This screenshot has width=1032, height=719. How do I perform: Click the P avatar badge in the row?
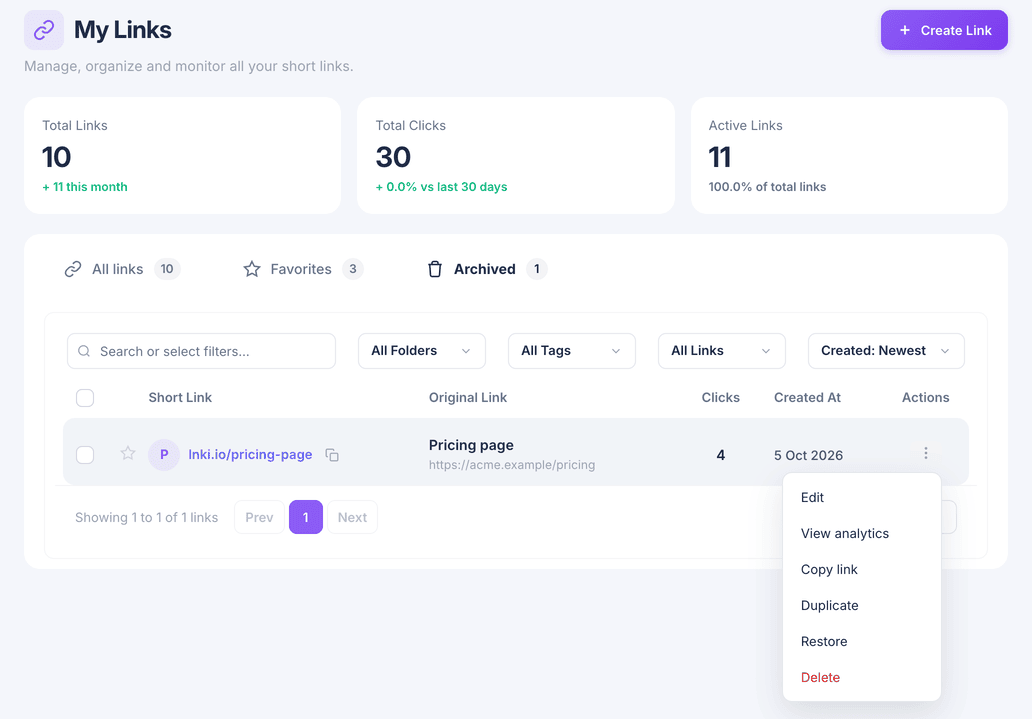click(164, 454)
